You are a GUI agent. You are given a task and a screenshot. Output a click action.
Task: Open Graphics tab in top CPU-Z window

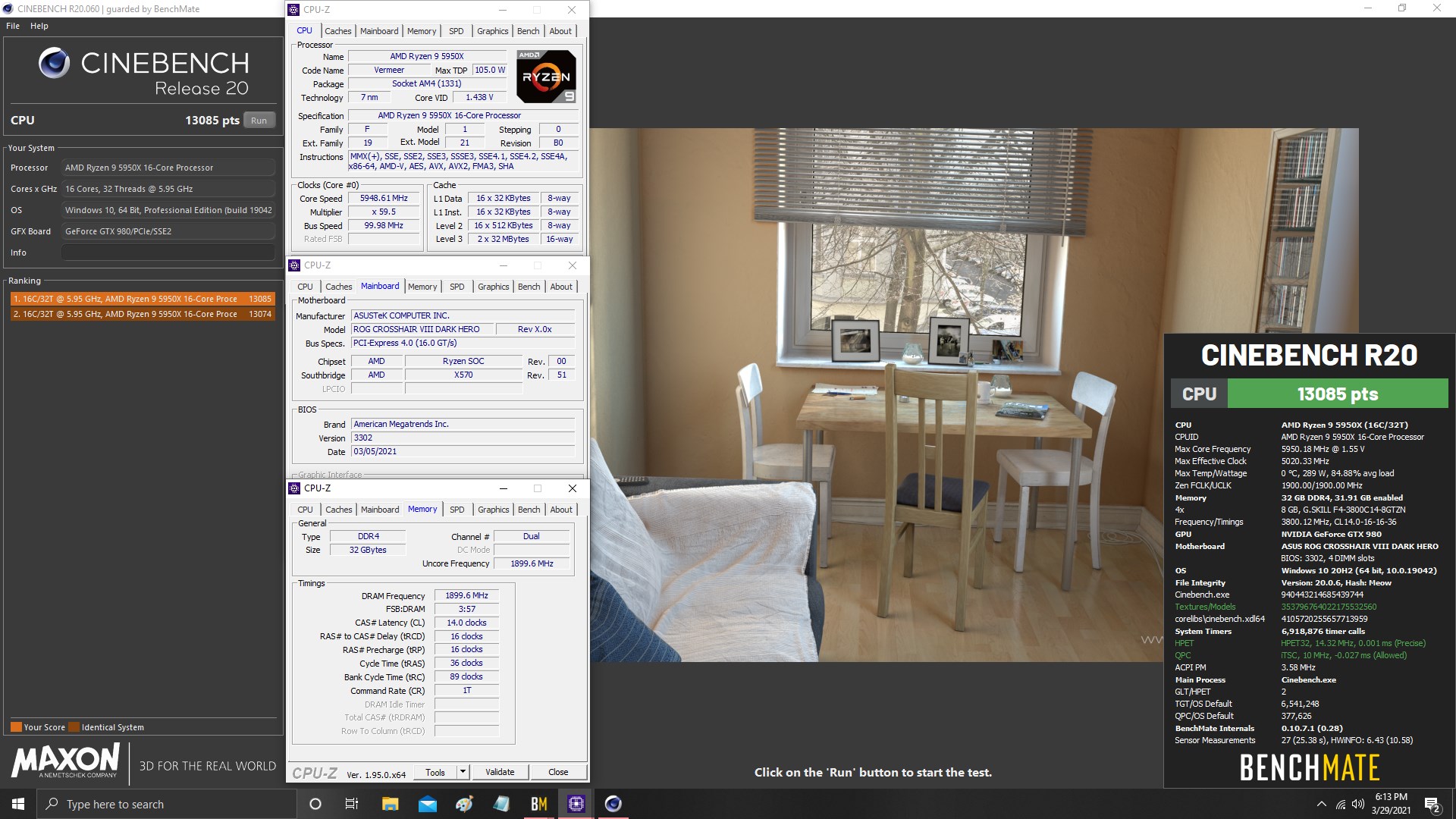tap(492, 31)
